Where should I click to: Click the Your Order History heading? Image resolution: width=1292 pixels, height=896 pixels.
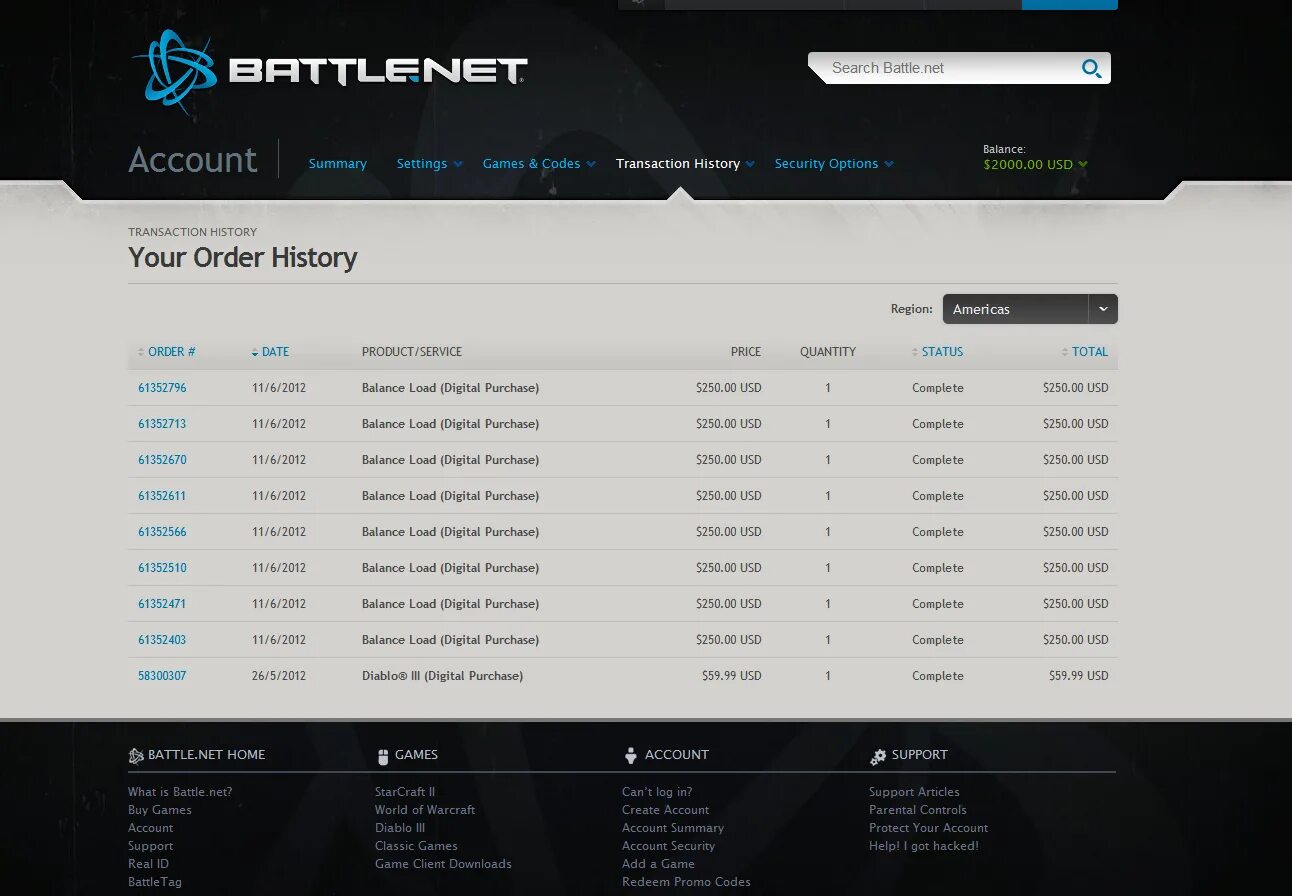coord(243,258)
